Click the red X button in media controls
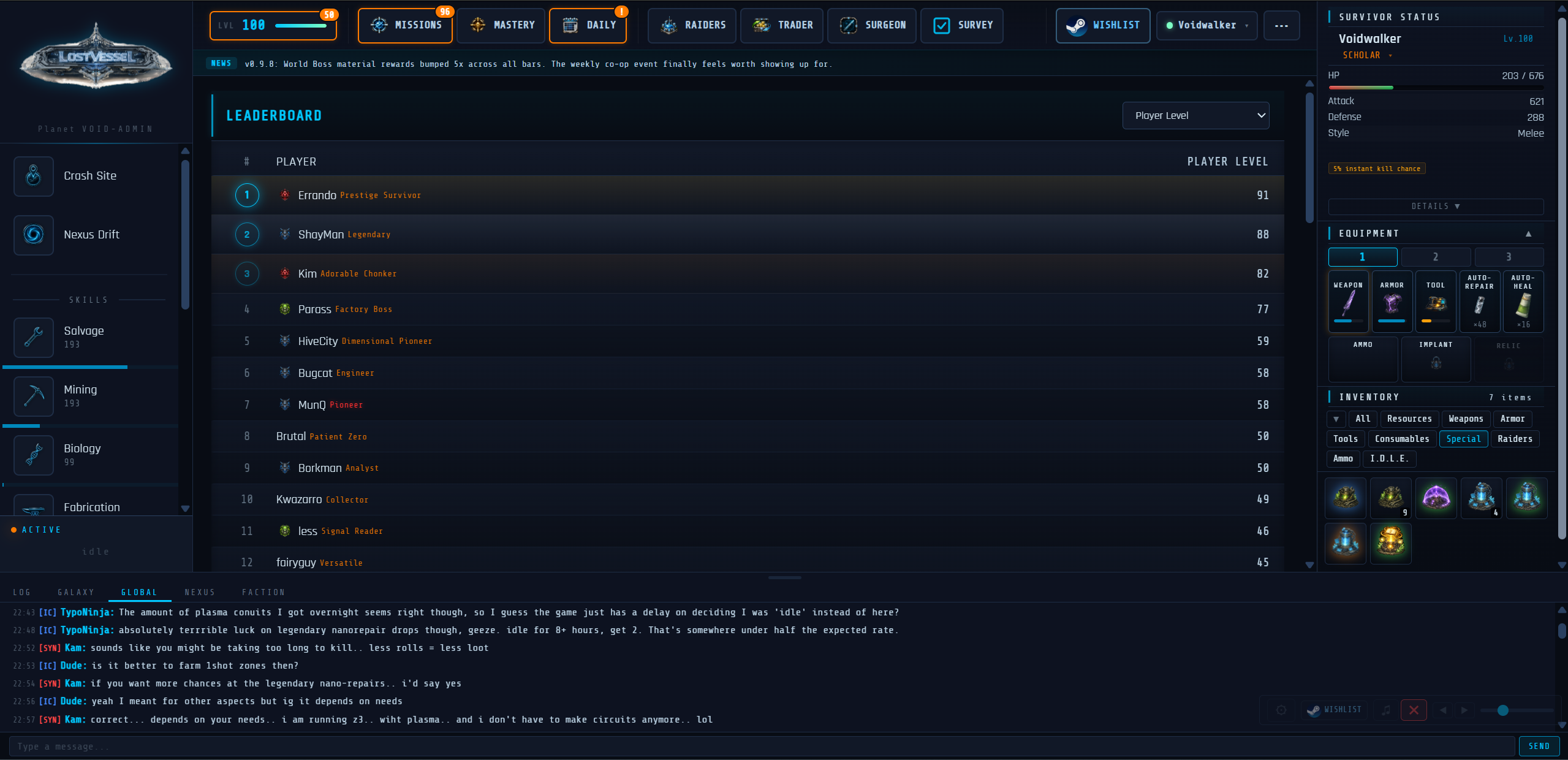This screenshot has width=1568, height=760. (1414, 710)
